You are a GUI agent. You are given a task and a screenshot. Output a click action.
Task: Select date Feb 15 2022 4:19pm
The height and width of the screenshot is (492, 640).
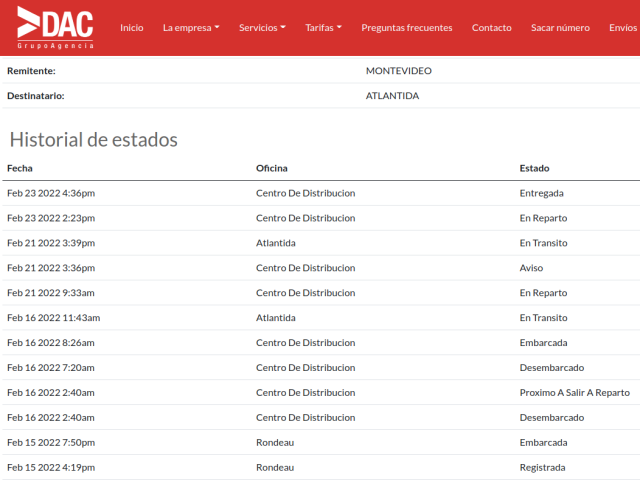(51, 467)
